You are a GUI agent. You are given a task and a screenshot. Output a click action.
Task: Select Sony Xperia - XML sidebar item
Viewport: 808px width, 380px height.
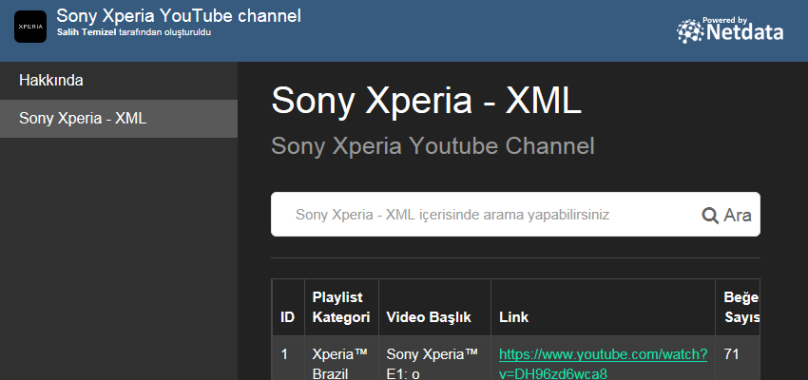(x=119, y=119)
